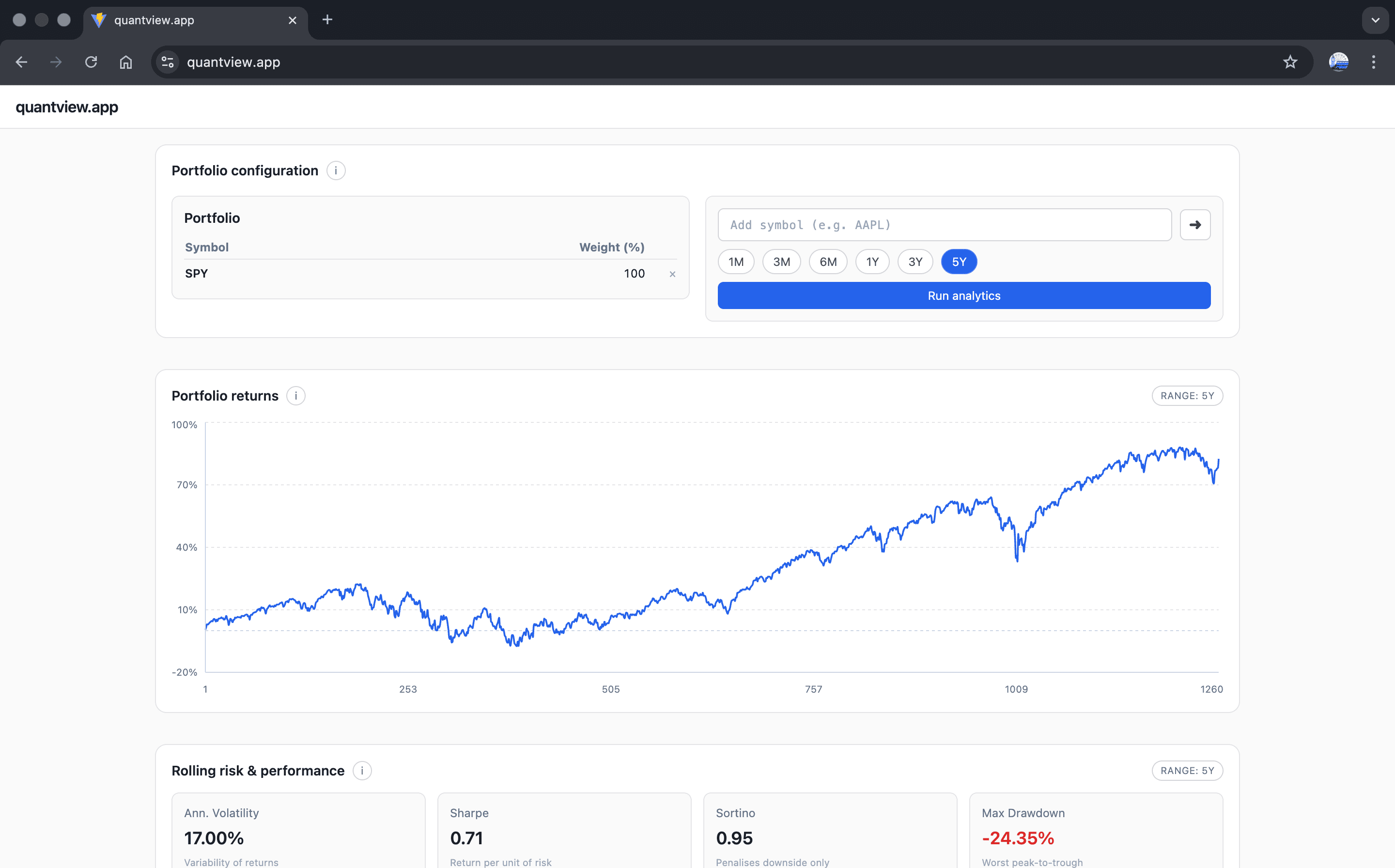
Task: Bookmark this page with the star icon
Action: pyautogui.click(x=1290, y=62)
